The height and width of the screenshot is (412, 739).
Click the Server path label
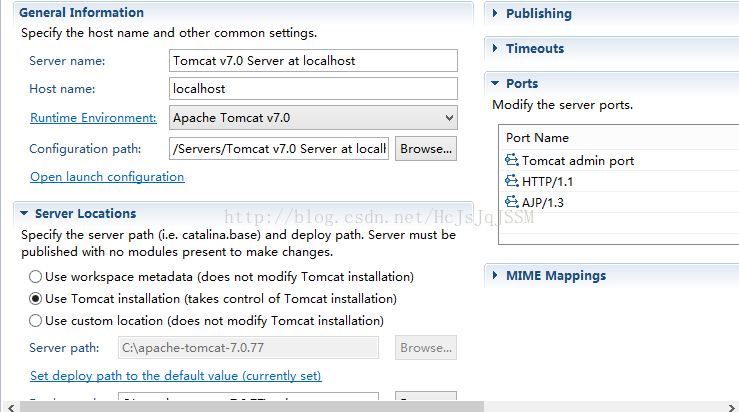click(64, 348)
